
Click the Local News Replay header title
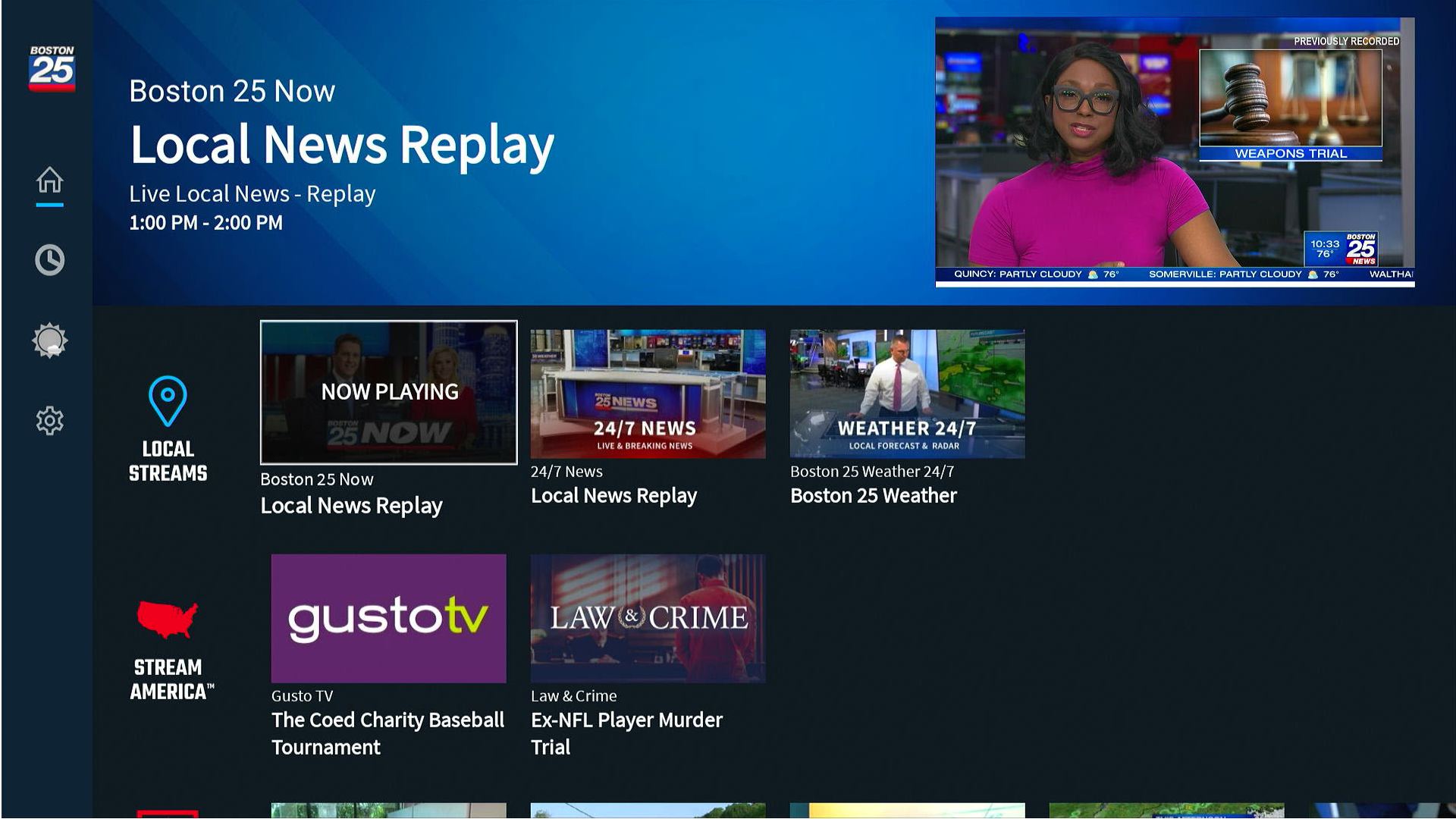pos(342,144)
